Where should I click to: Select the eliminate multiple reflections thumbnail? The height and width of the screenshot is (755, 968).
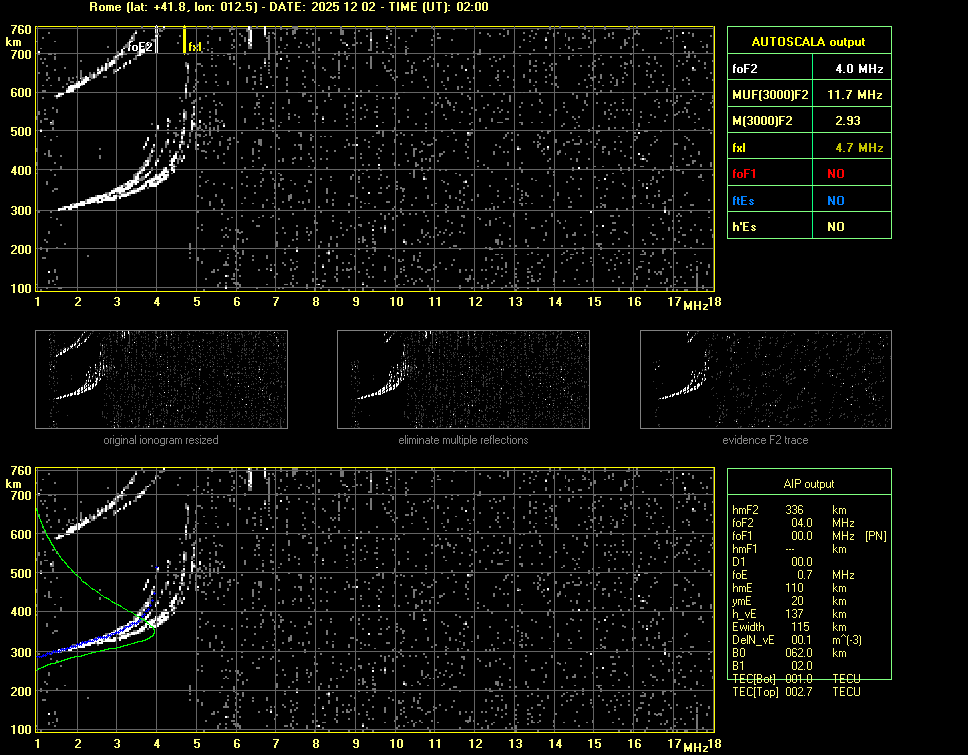pyautogui.click(x=463, y=379)
